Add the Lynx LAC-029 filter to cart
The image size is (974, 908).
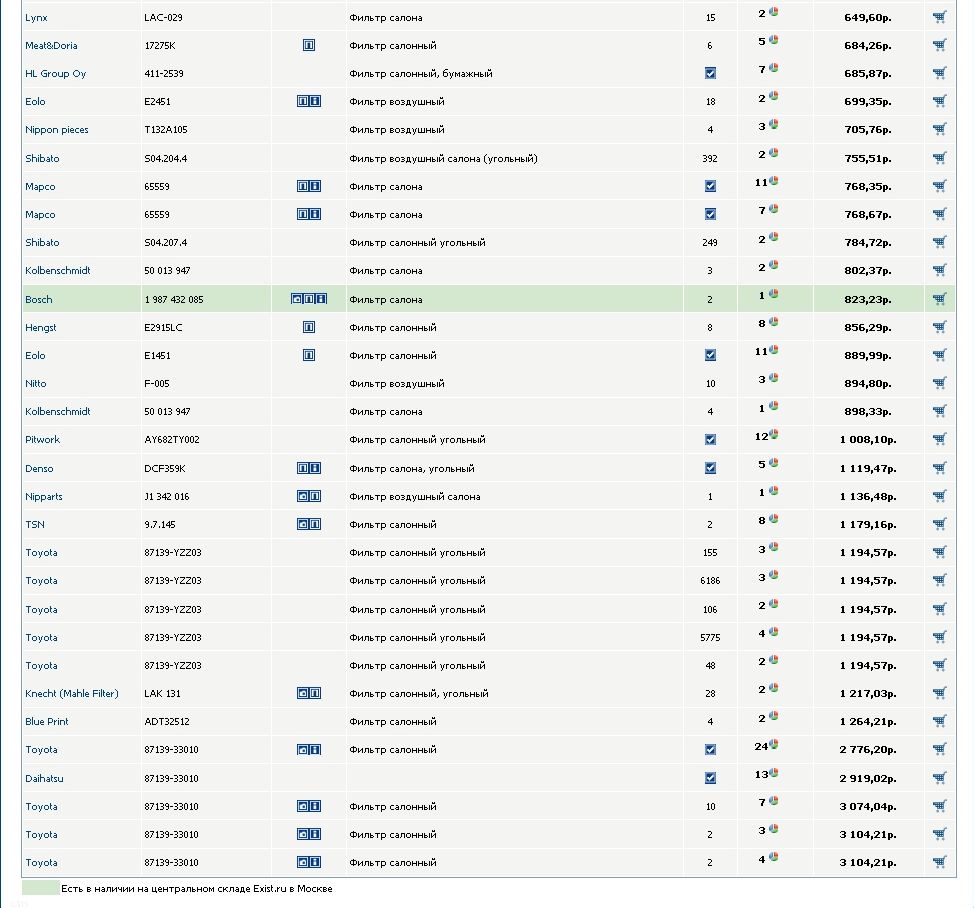click(x=939, y=17)
